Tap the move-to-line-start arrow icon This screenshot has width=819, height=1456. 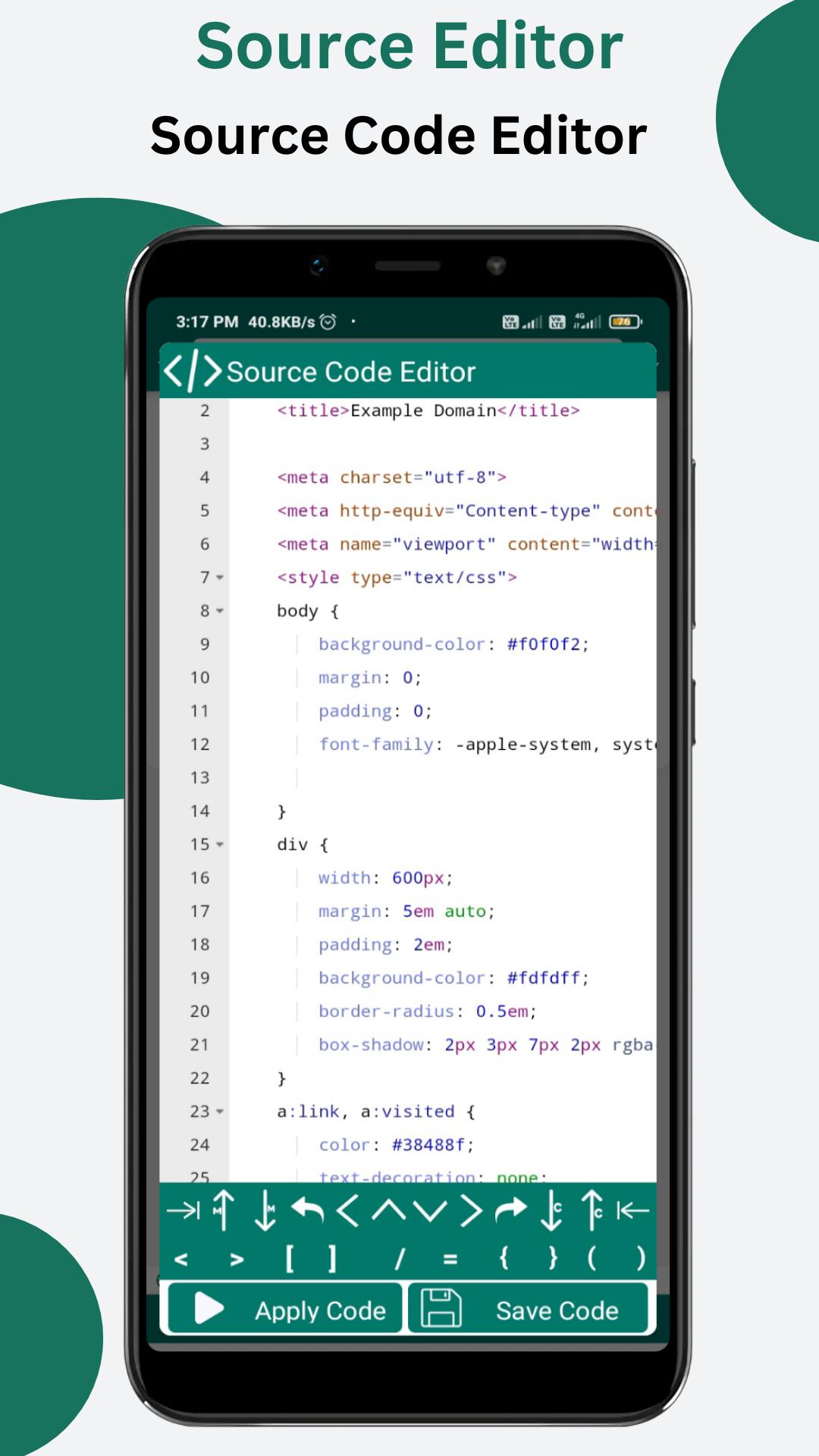(633, 1211)
